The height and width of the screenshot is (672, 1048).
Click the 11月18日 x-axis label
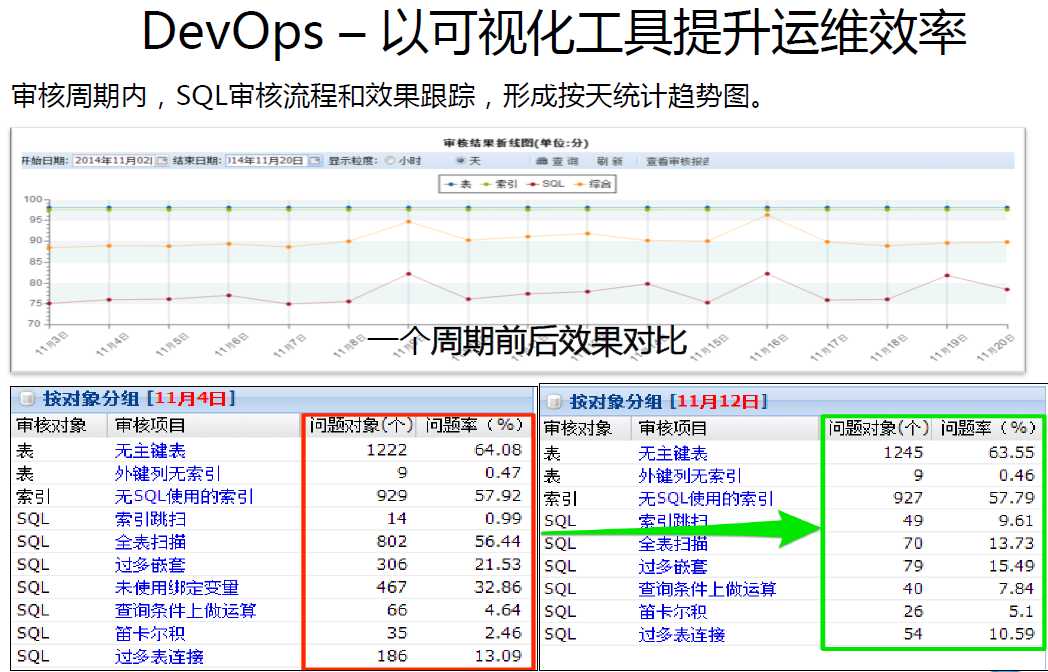886,346
